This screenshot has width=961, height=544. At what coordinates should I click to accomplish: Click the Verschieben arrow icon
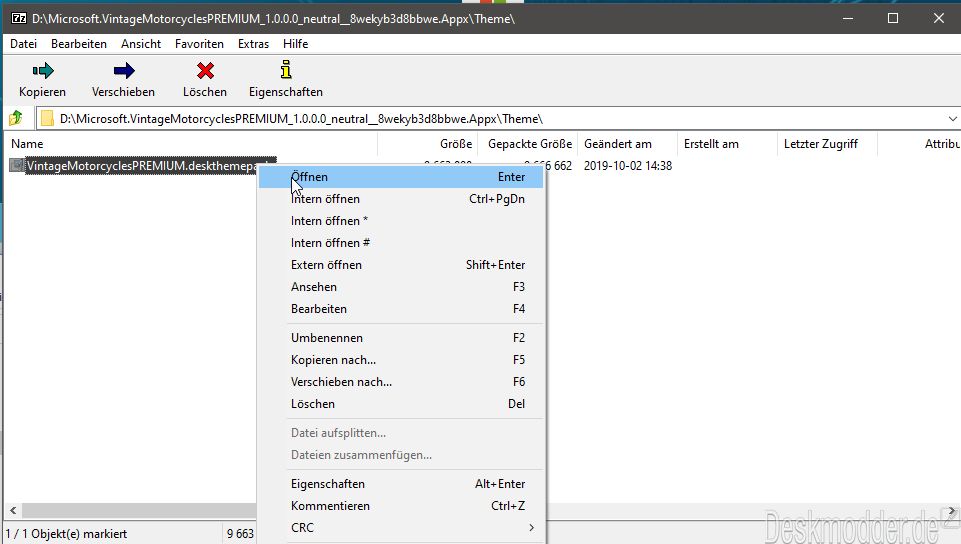click(124, 71)
